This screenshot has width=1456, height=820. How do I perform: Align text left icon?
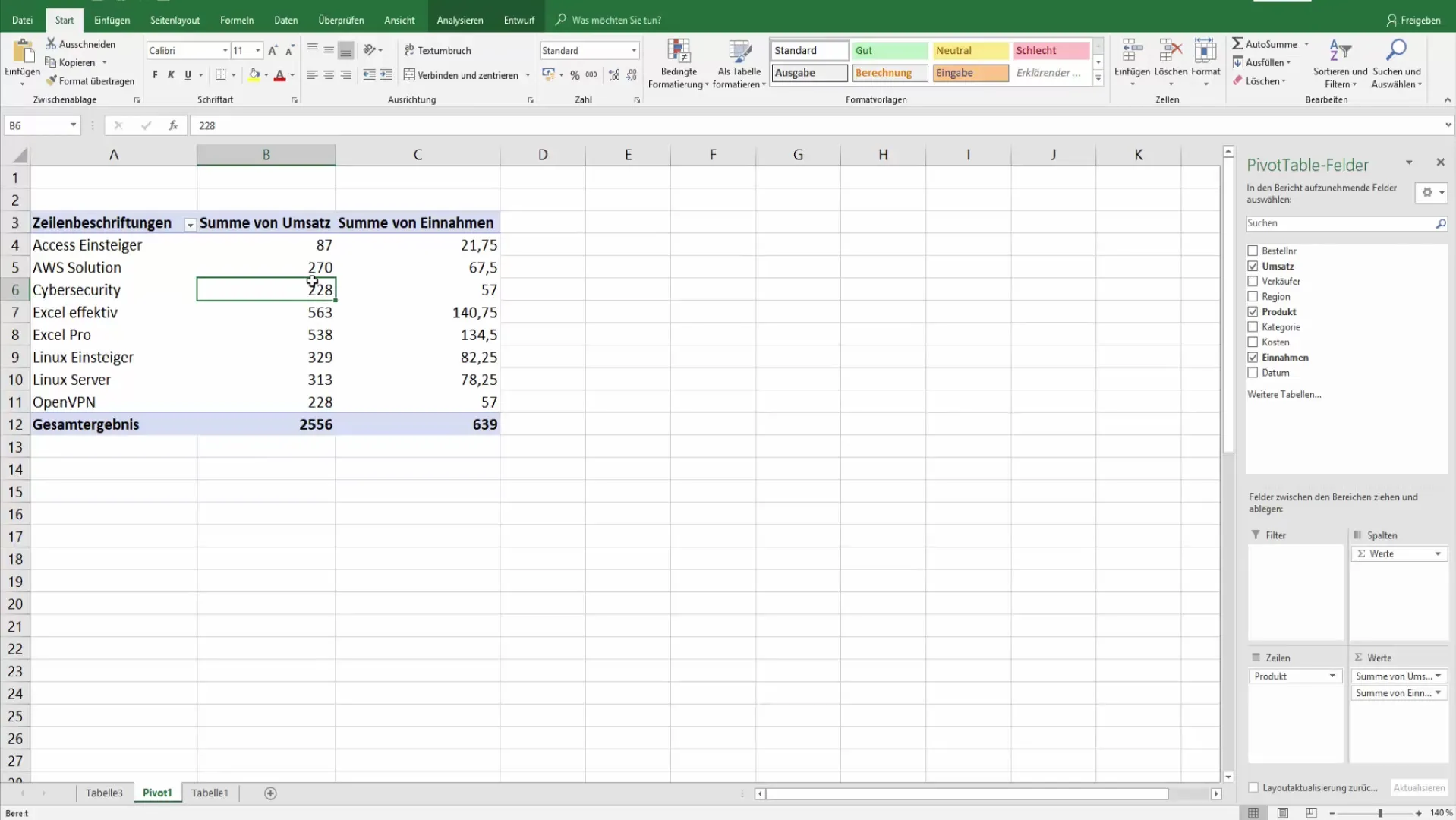pyautogui.click(x=312, y=75)
